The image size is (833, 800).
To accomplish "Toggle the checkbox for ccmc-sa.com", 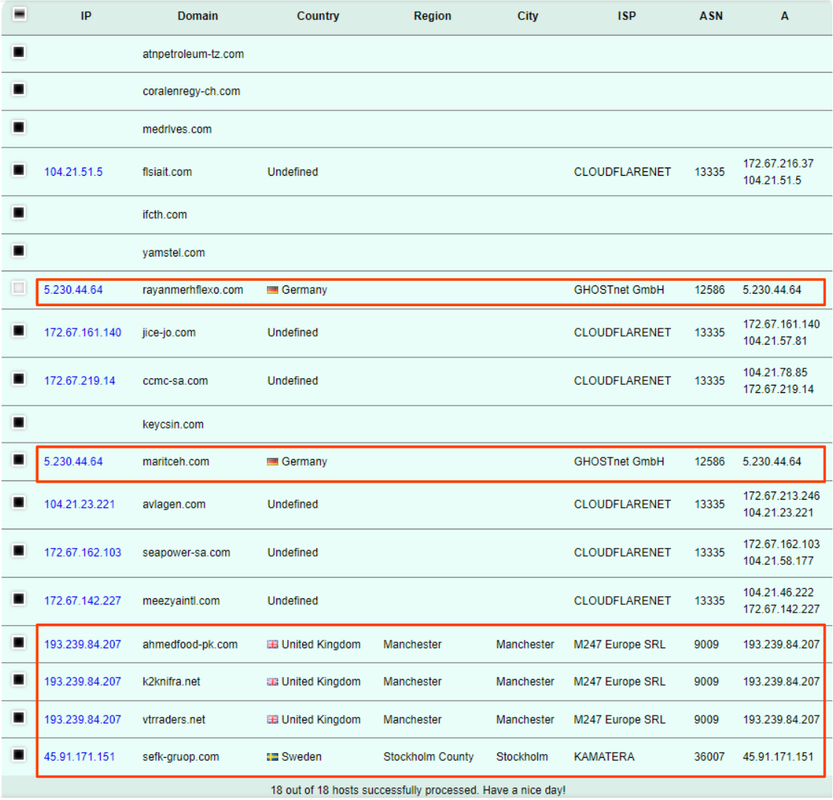I will (x=19, y=379).
